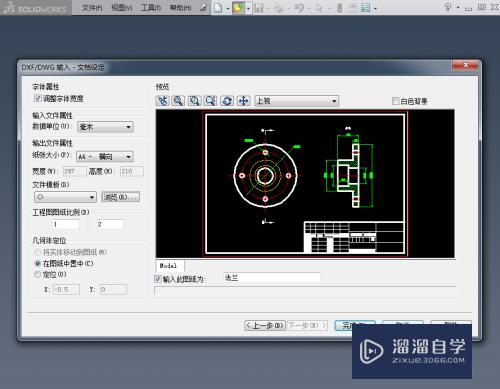Click the Save icon in SolidWorks toolbar

(x=259, y=8)
